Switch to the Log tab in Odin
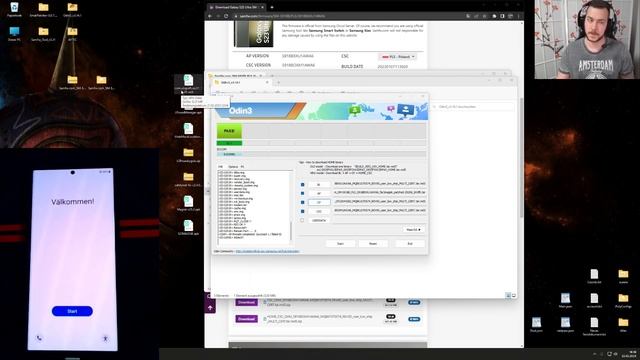The width and height of the screenshot is (640, 360). coord(220,167)
